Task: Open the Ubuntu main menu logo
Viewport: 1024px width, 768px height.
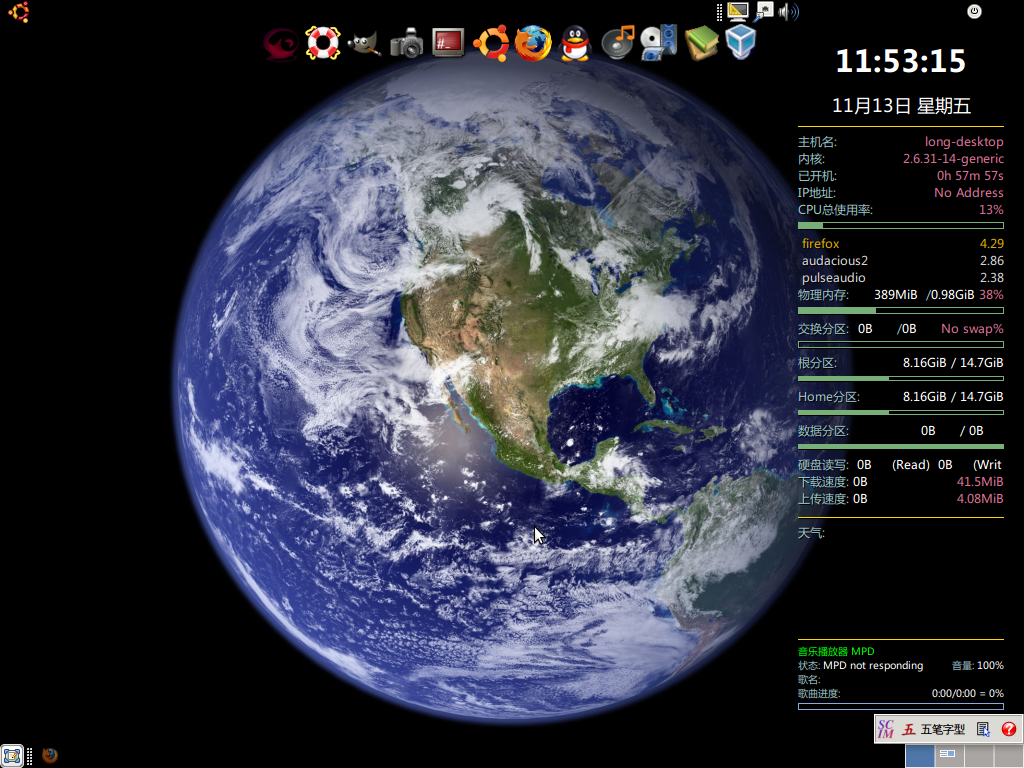Action: (18, 12)
